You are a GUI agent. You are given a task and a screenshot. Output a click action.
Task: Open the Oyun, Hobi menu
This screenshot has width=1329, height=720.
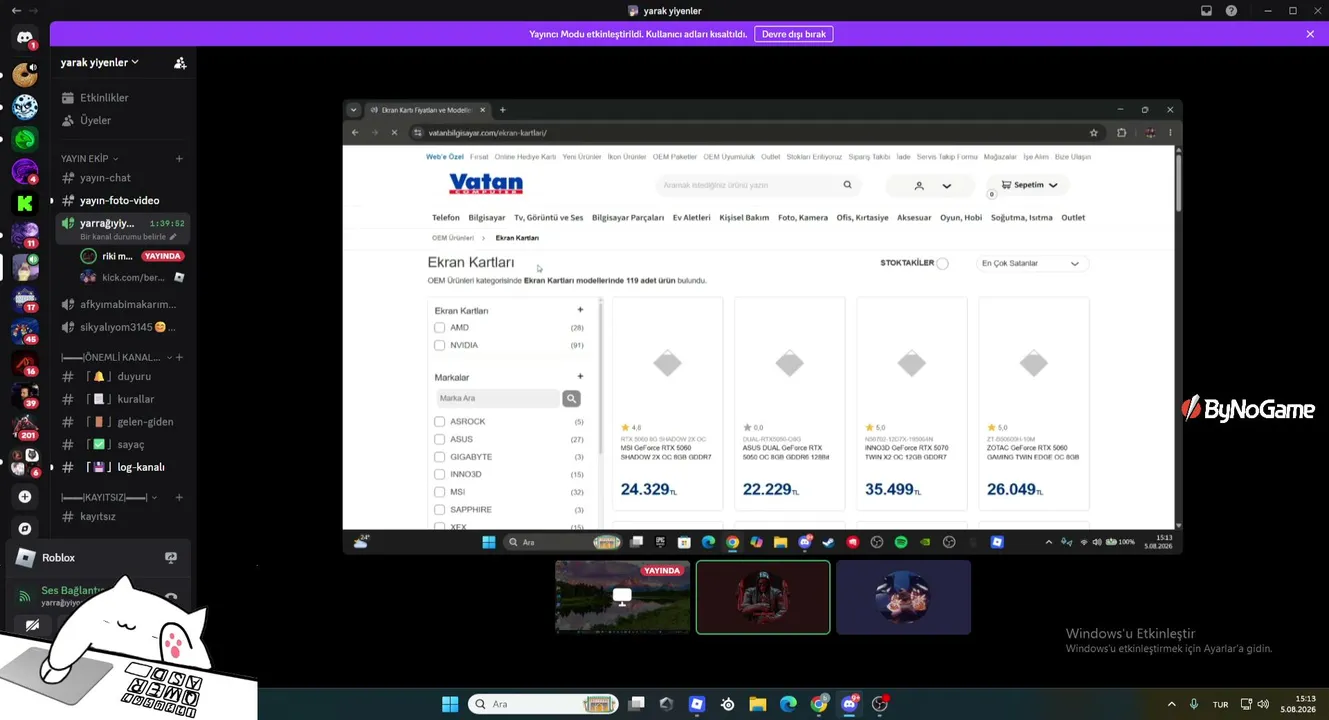tap(961, 218)
